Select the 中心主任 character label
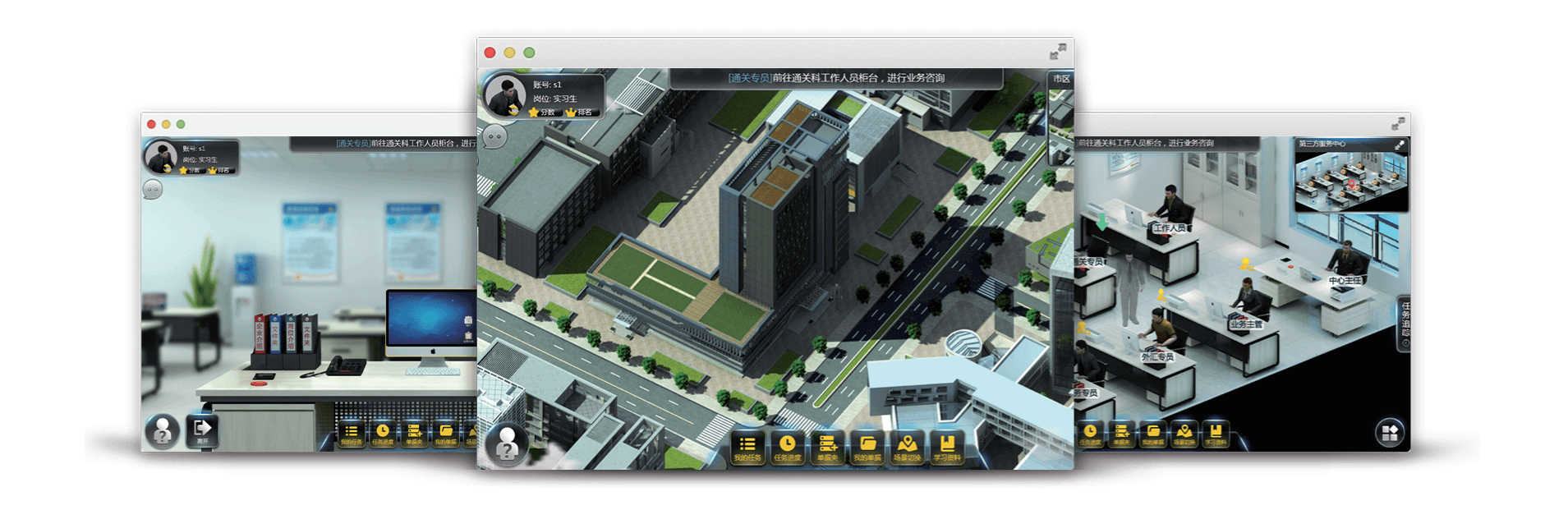Image resolution: width=1568 pixels, height=510 pixels. (1345, 281)
